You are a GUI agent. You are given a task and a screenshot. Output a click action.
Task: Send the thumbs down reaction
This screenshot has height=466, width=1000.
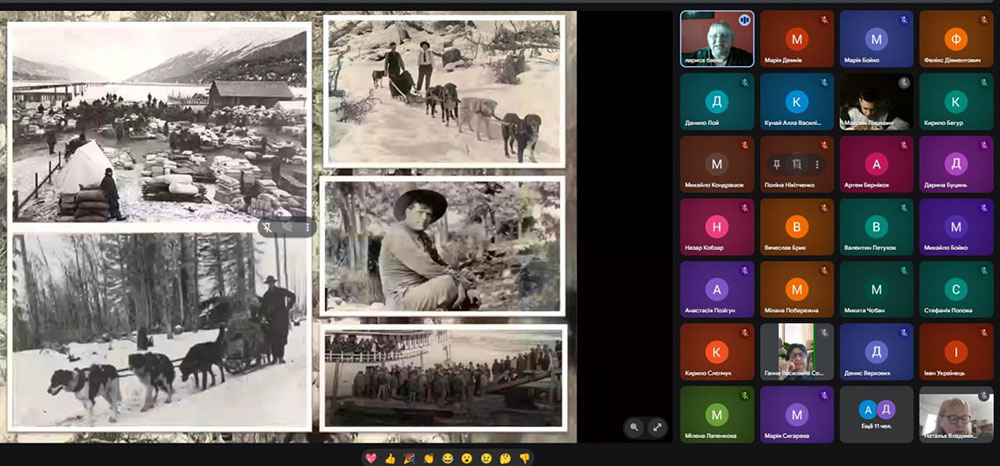click(x=525, y=458)
